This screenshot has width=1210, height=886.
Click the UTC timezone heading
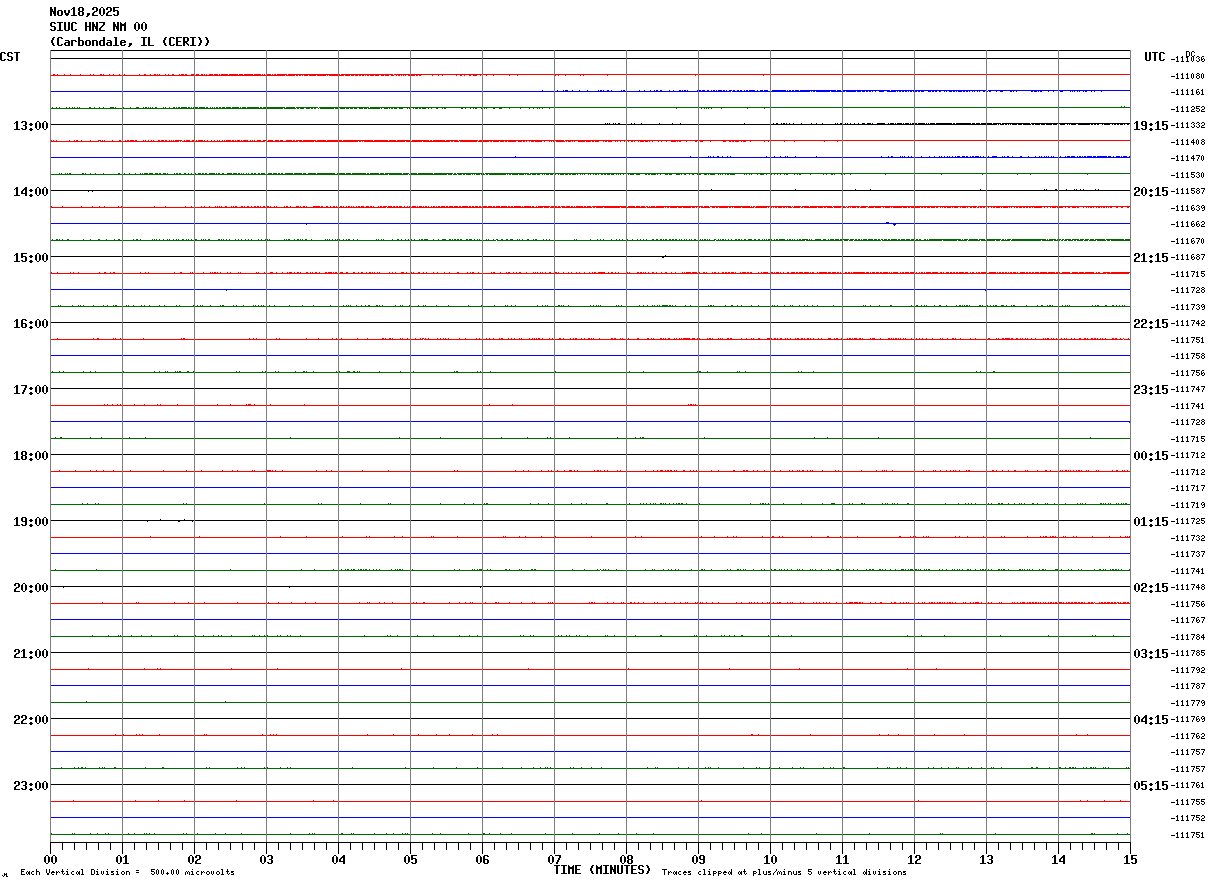(1155, 57)
